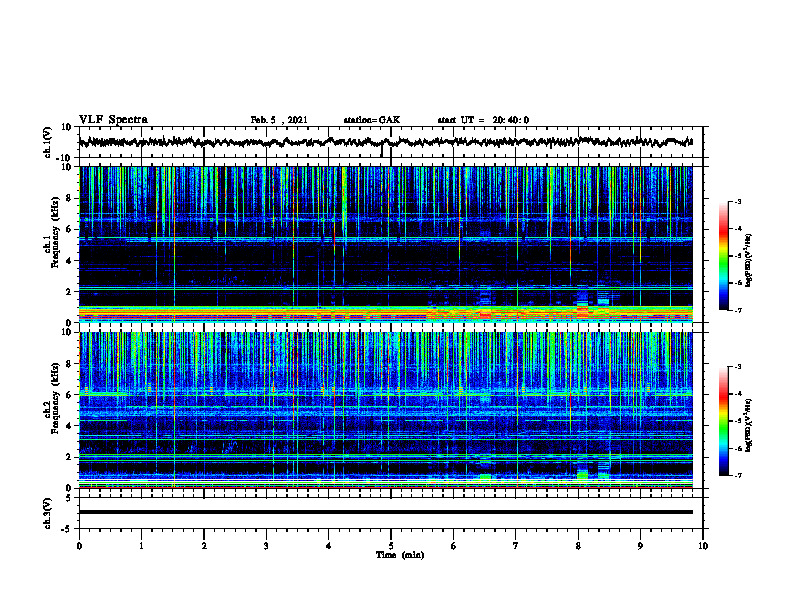Click time axis tick label "0"

79,546
